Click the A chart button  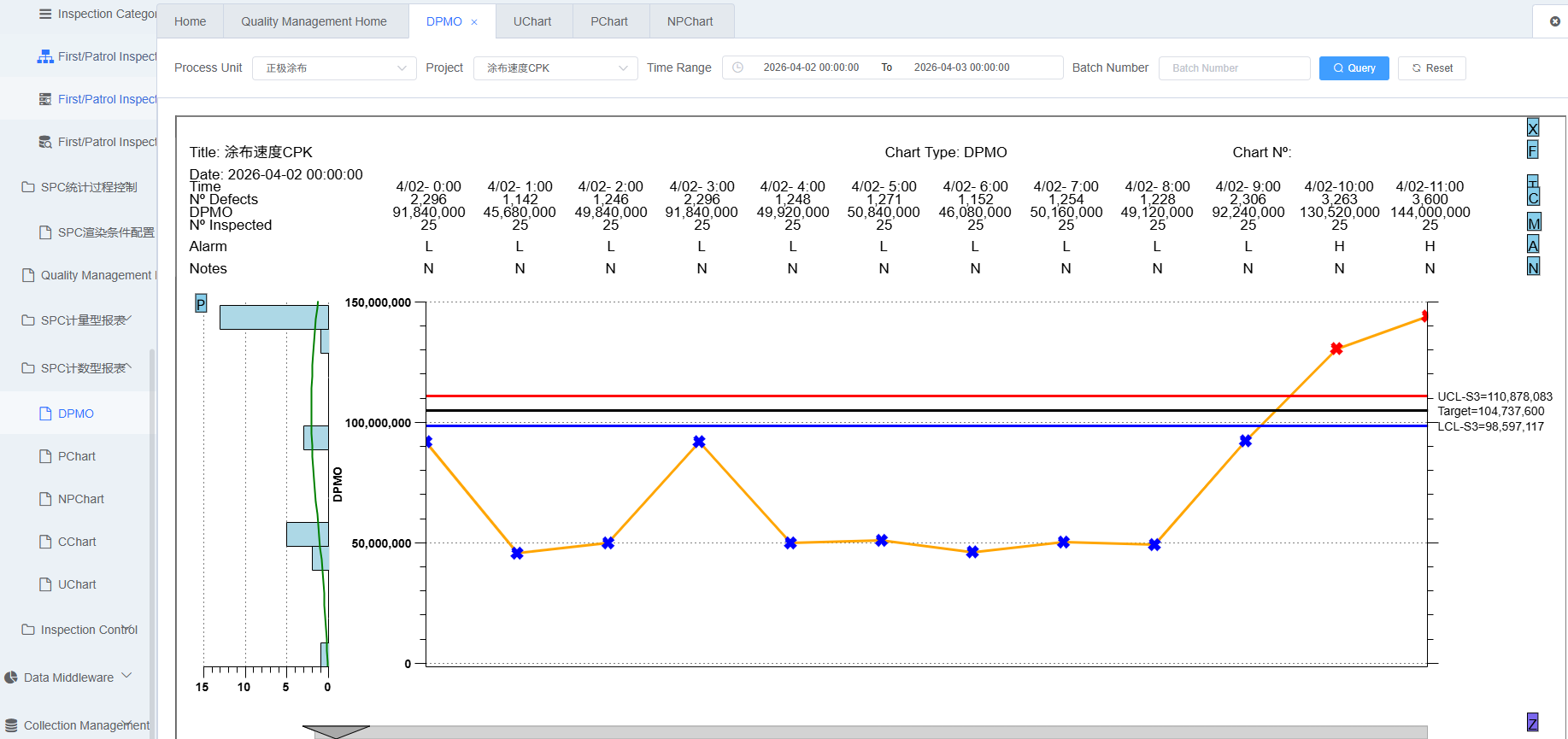(1533, 245)
